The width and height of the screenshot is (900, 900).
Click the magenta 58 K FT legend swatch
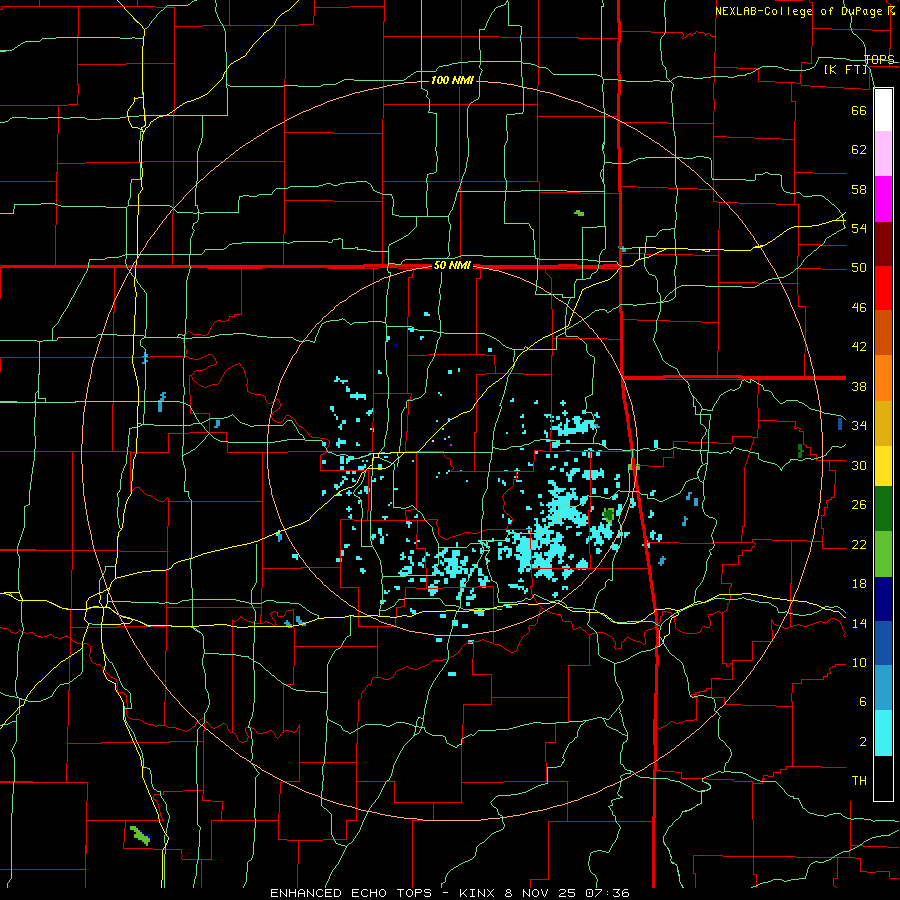(883, 199)
